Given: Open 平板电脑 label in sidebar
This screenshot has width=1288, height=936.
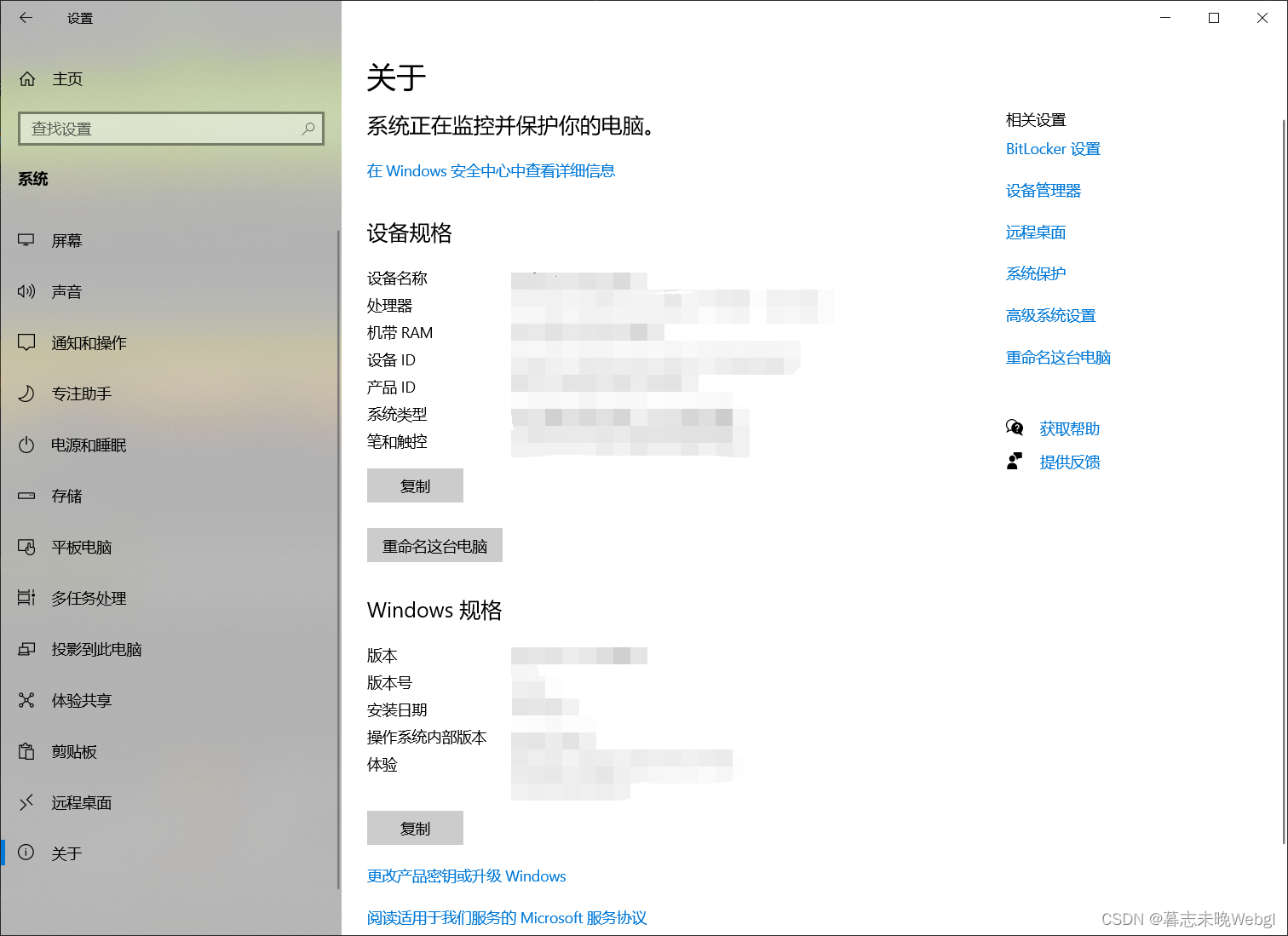Looking at the screenshot, I should pyautogui.click(x=82, y=548).
